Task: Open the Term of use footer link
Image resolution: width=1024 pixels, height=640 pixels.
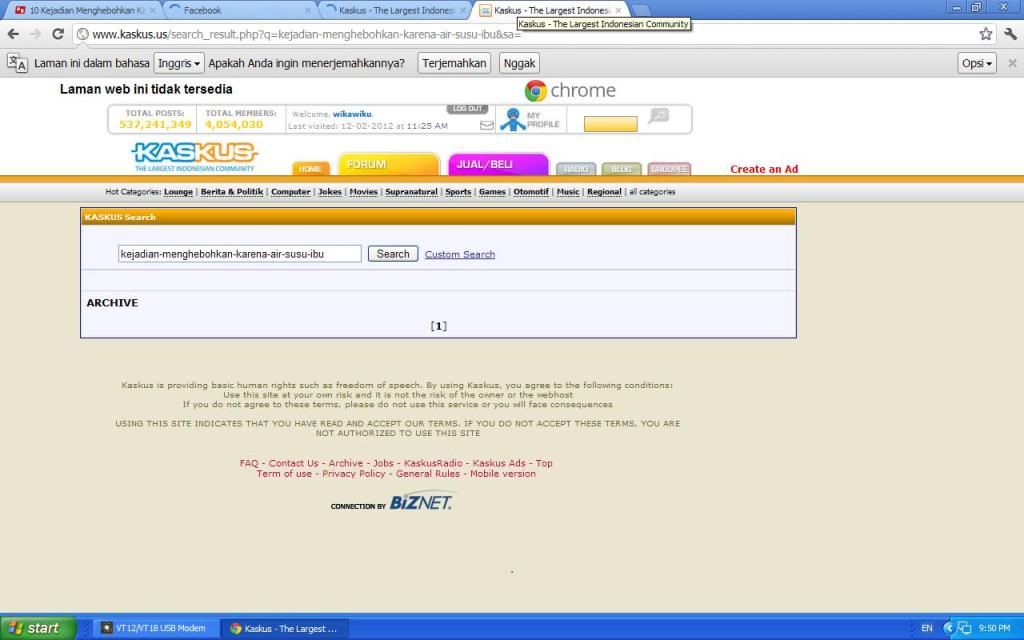Action: (x=284, y=473)
